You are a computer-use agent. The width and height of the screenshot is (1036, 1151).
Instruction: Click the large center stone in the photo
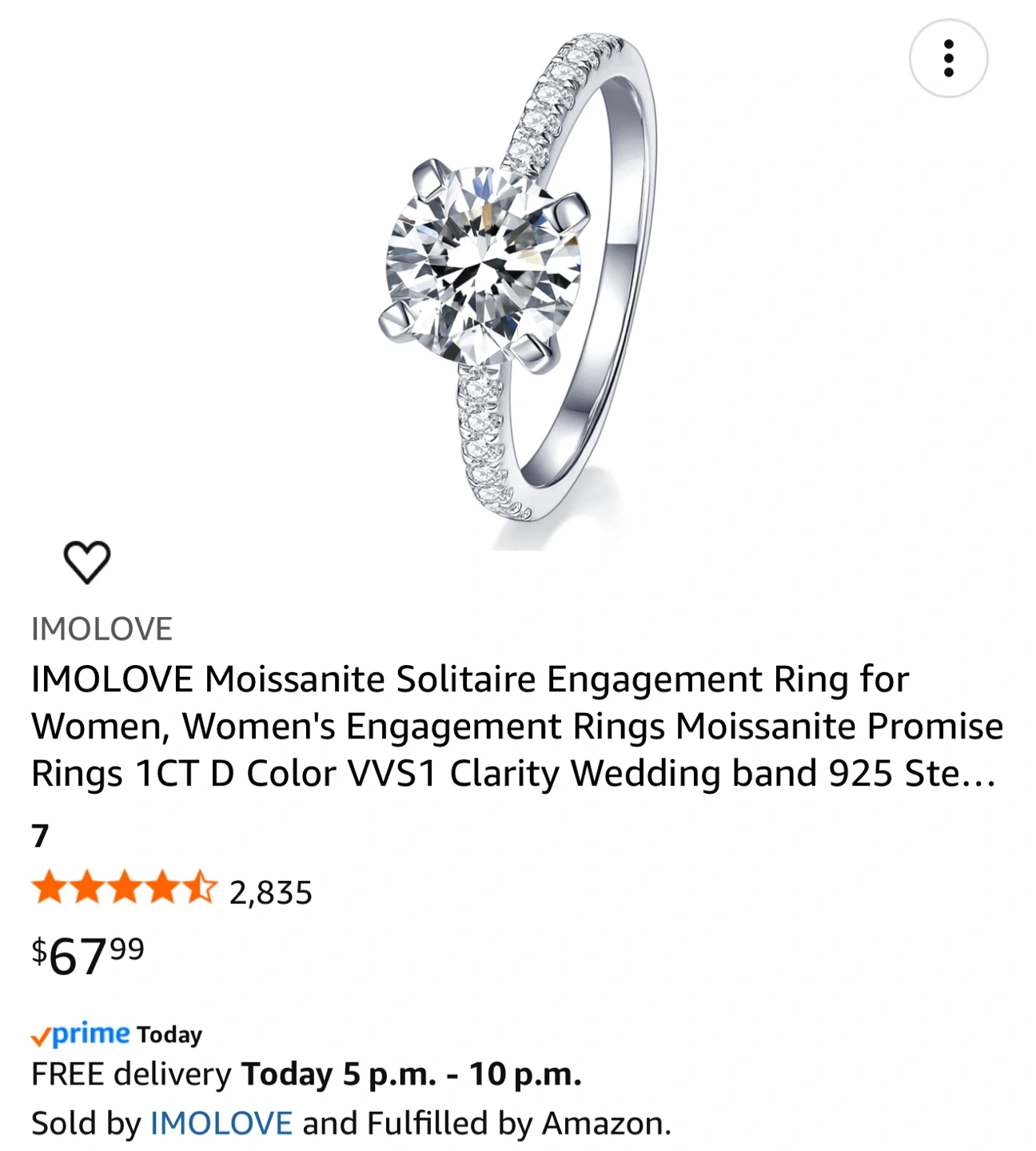(482, 264)
